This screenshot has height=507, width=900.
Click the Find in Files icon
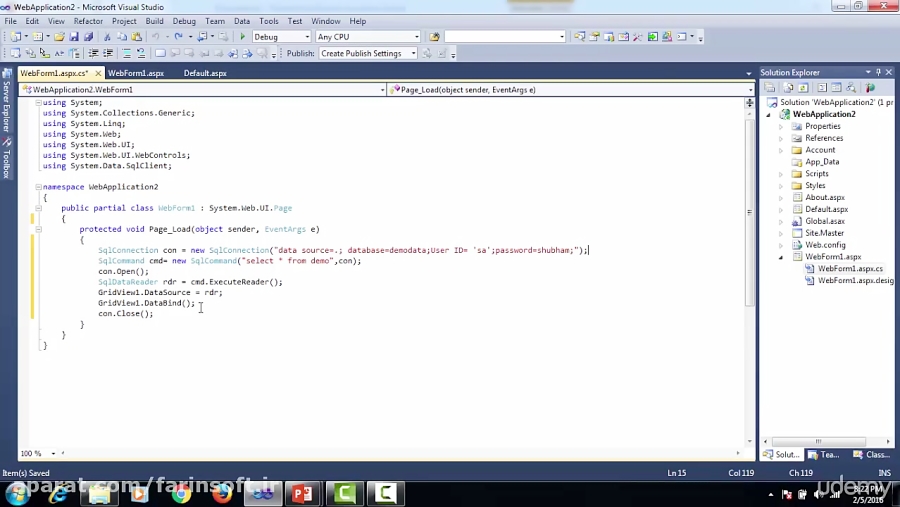coord(435,37)
